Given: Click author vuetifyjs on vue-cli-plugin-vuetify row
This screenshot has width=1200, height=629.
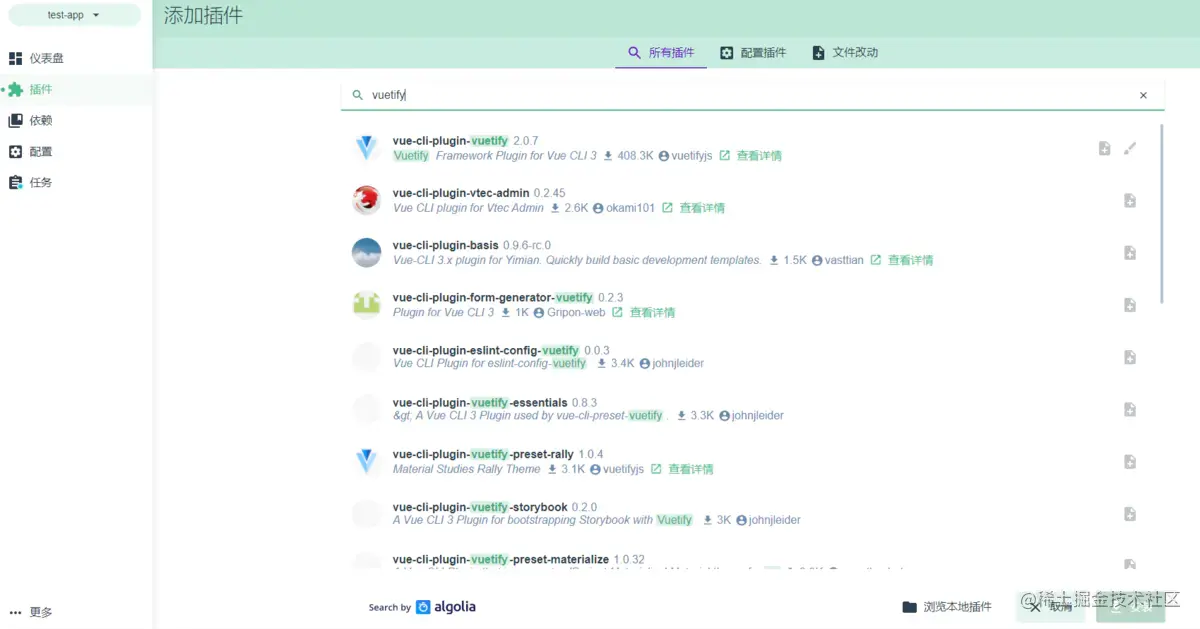Looking at the screenshot, I should [685, 156].
